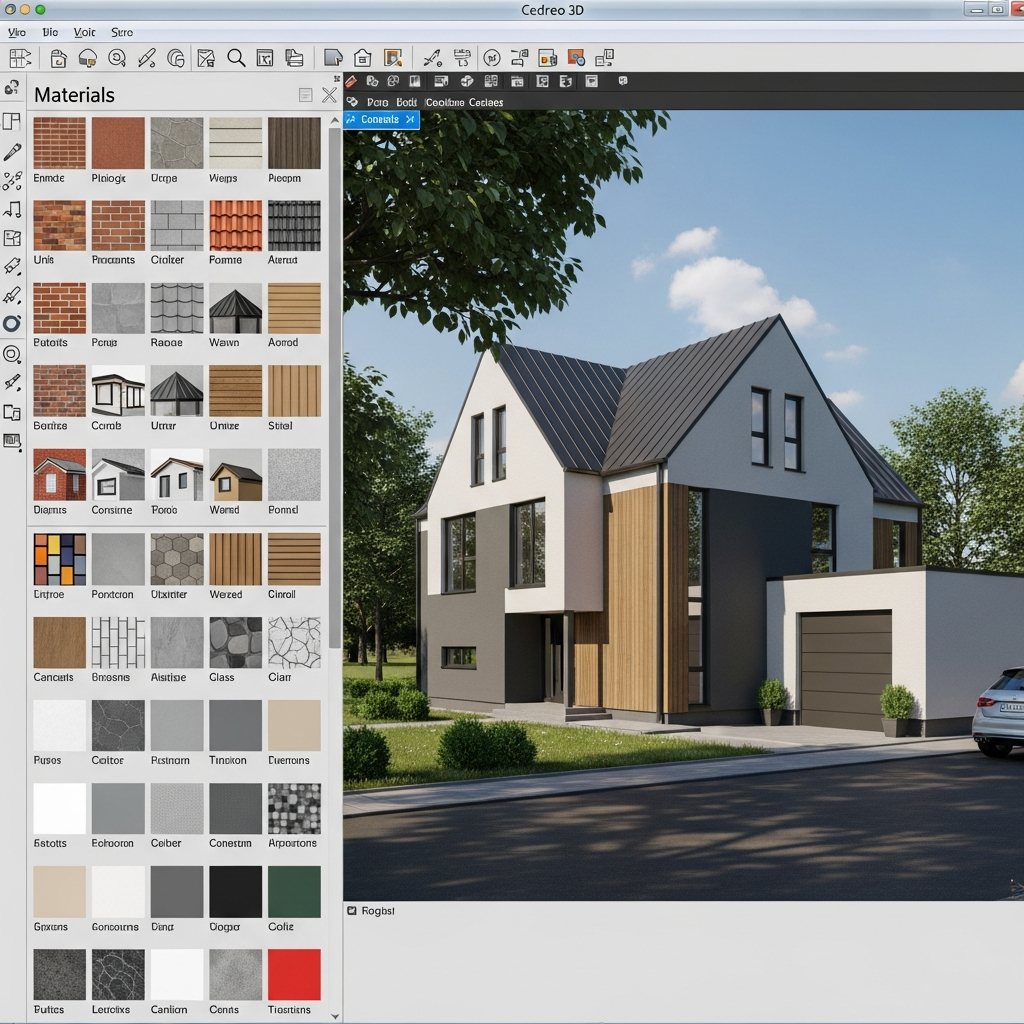
Task: Open the Voit menu
Action: click(85, 33)
